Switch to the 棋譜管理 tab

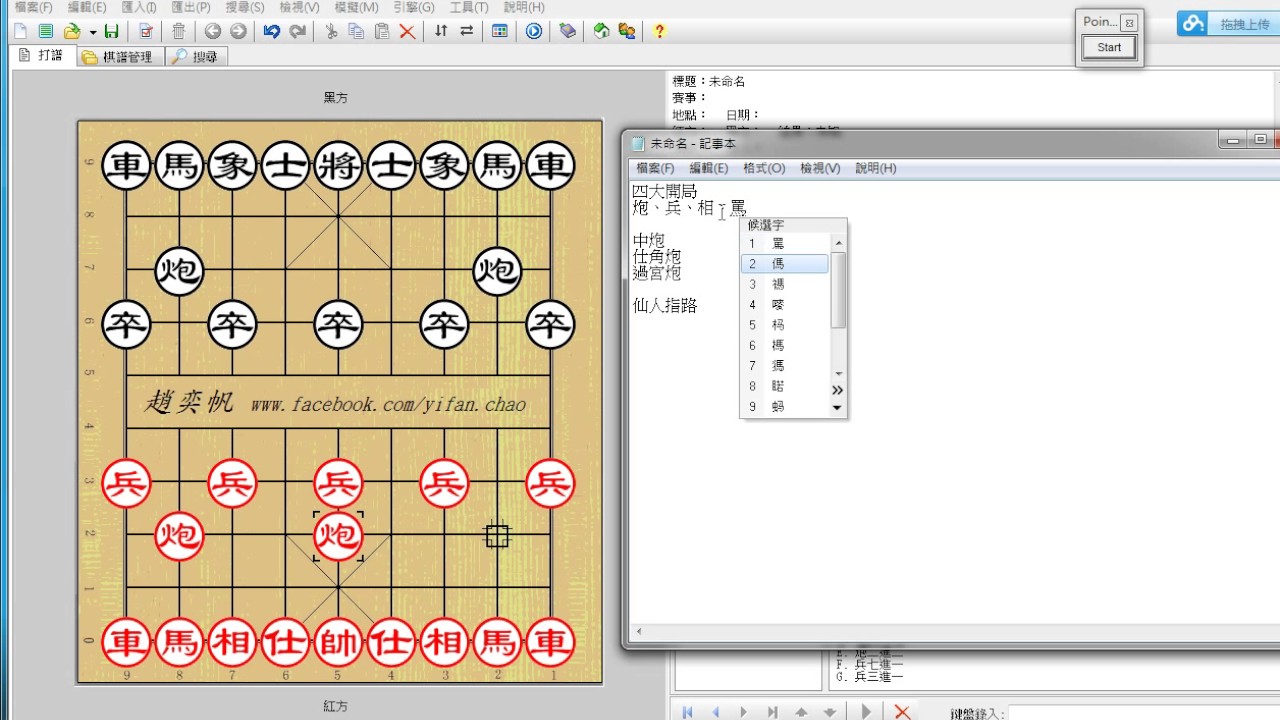point(118,57)
